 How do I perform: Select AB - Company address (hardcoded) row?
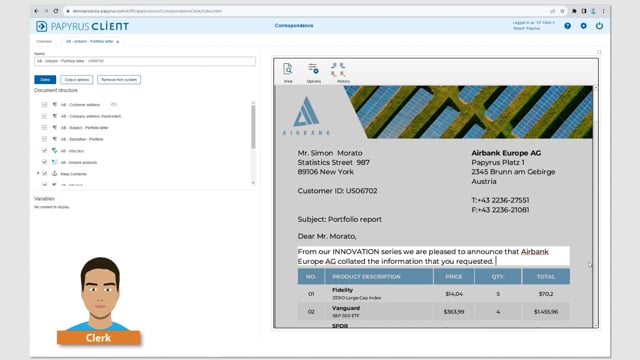pos(91,116)
